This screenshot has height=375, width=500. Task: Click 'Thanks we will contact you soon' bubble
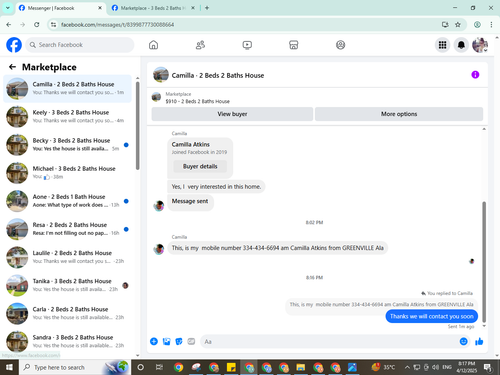click(432, 316)
